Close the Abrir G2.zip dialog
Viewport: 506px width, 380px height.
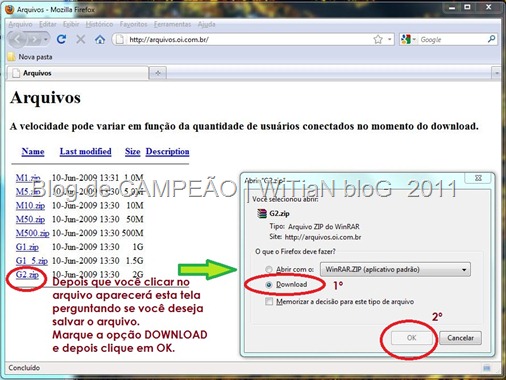(478, 178)
